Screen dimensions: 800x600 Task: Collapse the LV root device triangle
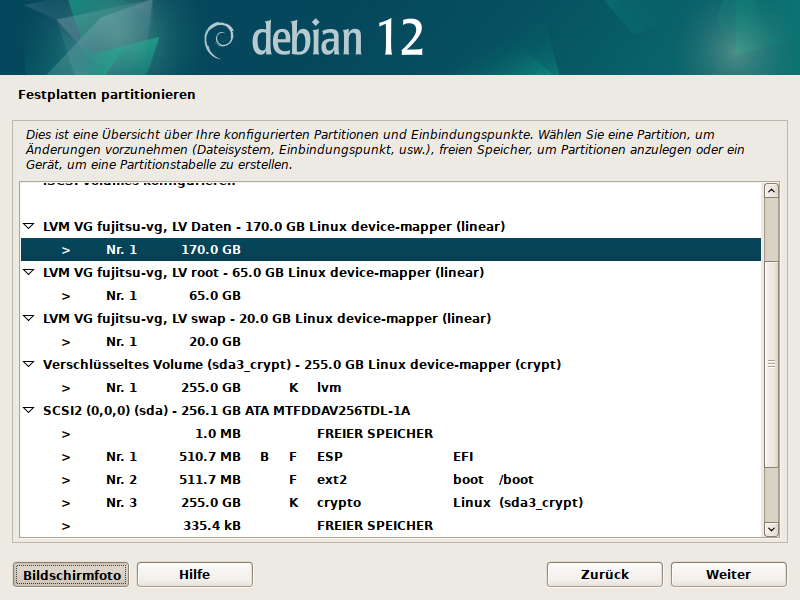[28, 273]
